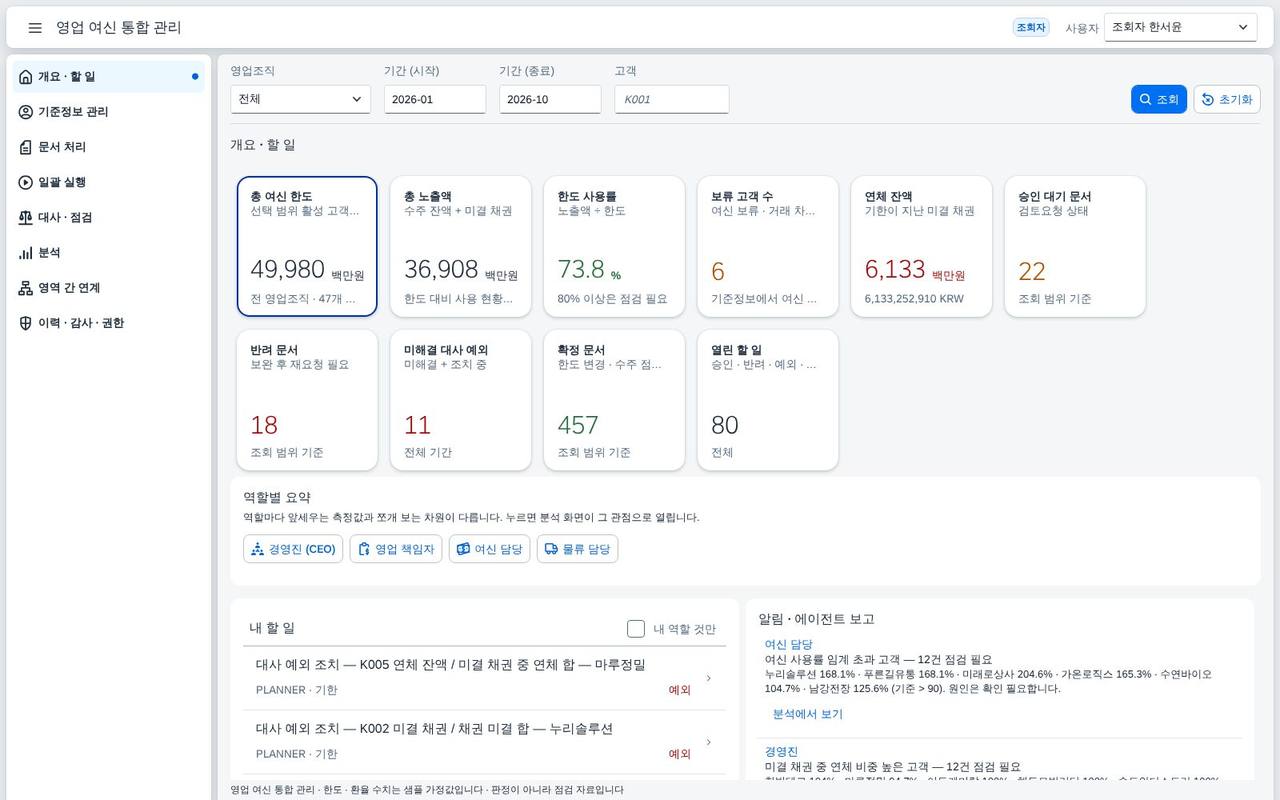Click the 여신 담당 role button

click(x=489, y=549)
